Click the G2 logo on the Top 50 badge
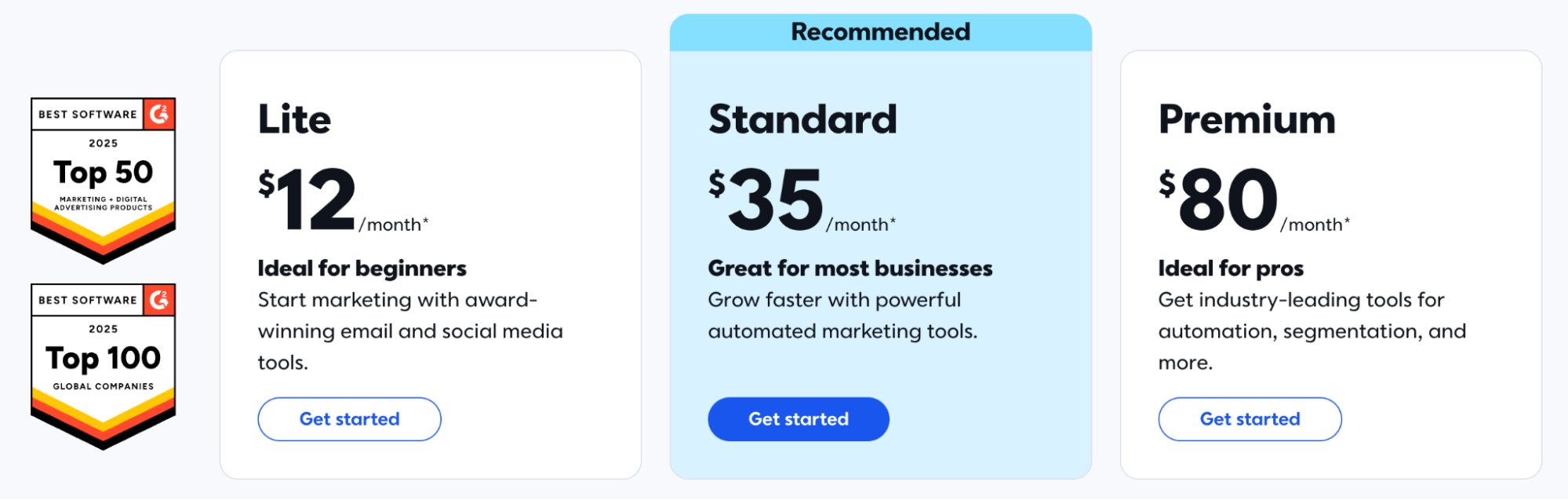 pyautogui.click(x=161, y=115)
